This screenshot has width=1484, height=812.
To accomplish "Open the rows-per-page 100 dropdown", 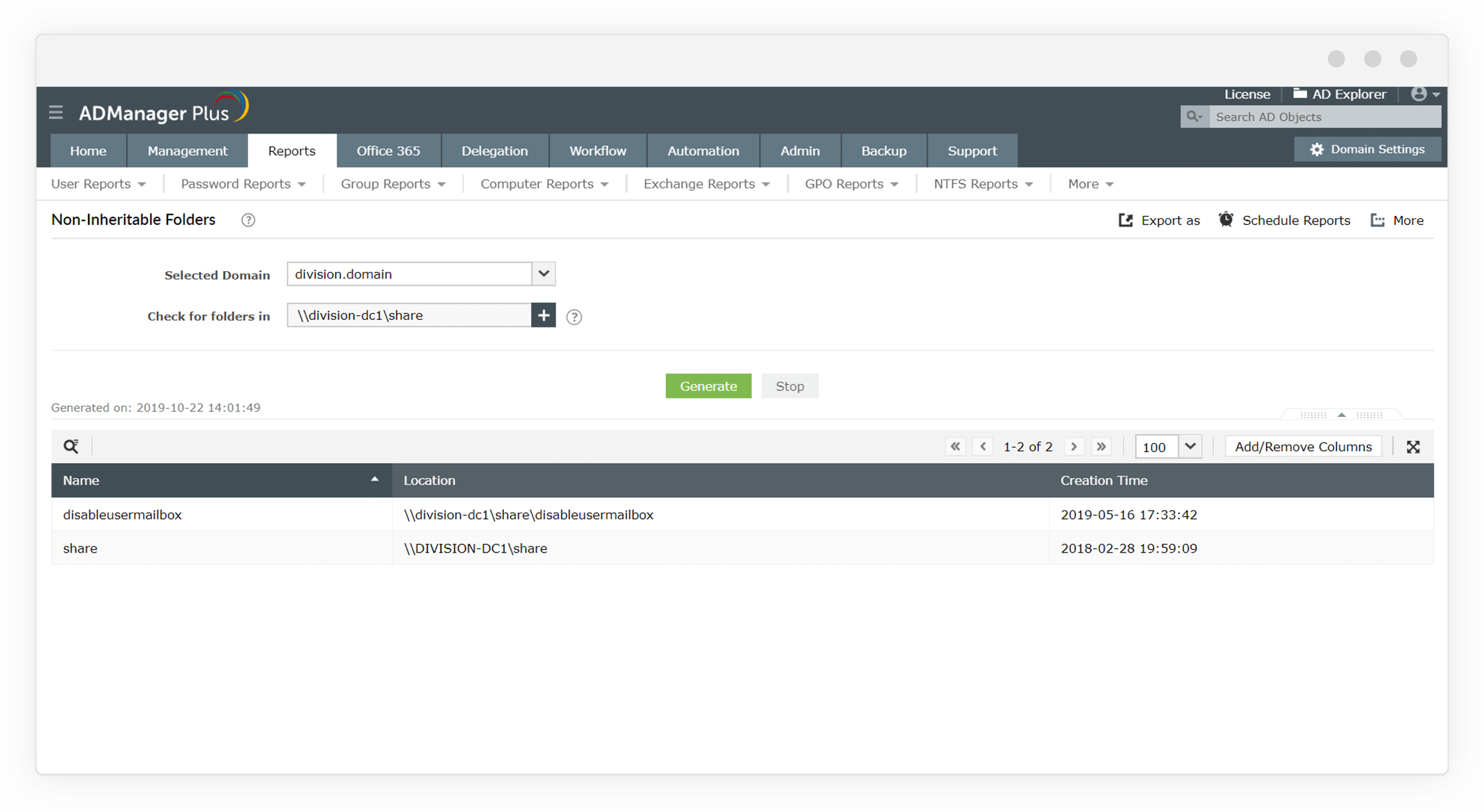I will click(x=1189, y=447).
